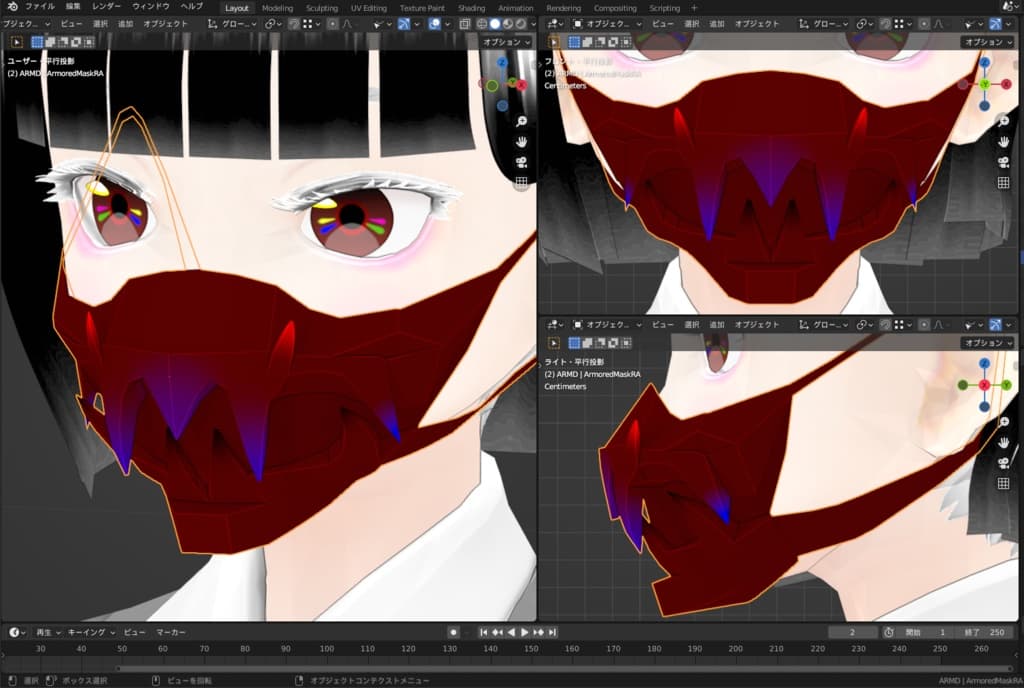Open the ファイル menu
Viewport: 1024px width, 688px height.
coord(40,7)
